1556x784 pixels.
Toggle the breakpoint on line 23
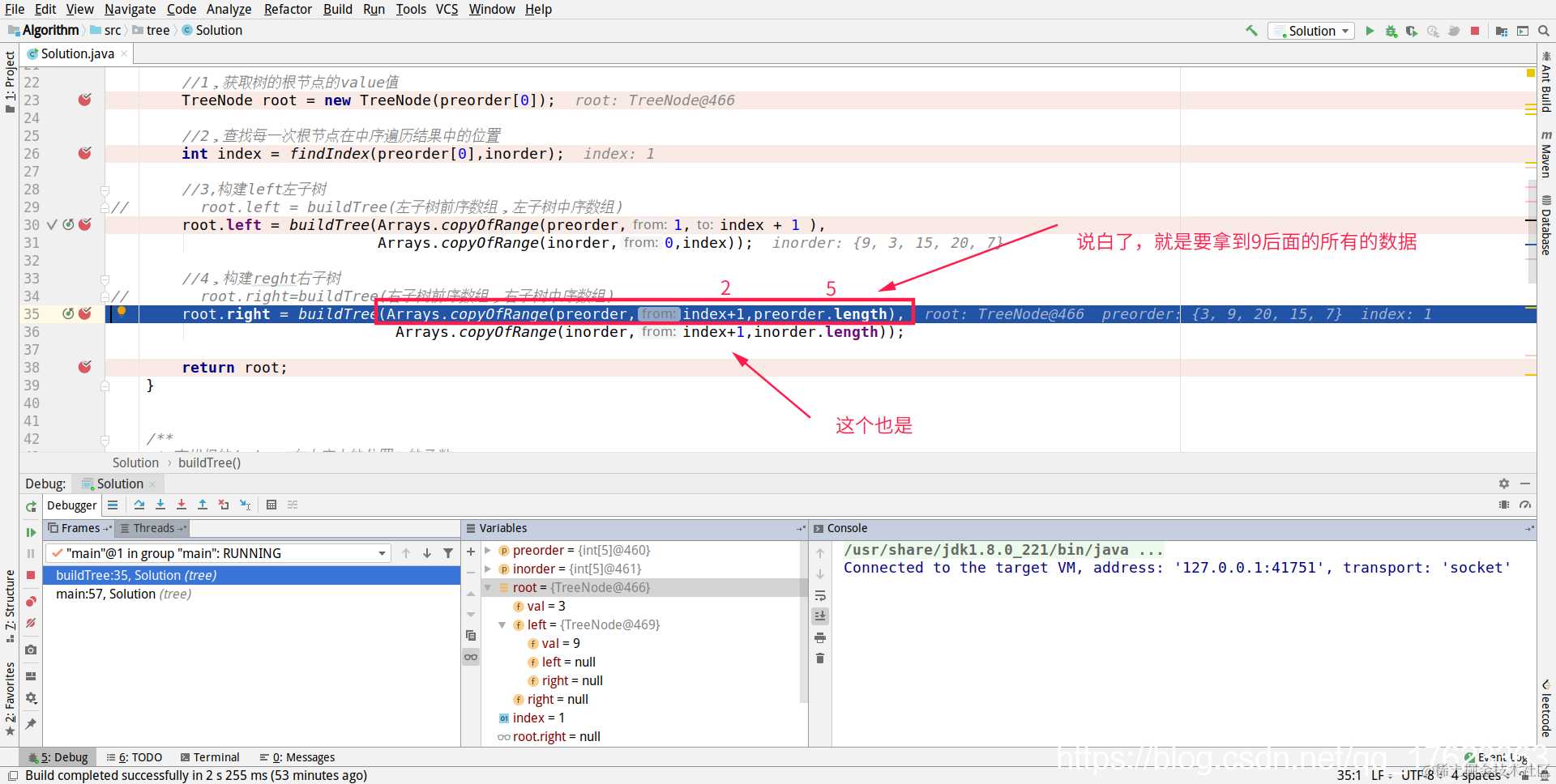pyautogui.click(x=85, y=100)
